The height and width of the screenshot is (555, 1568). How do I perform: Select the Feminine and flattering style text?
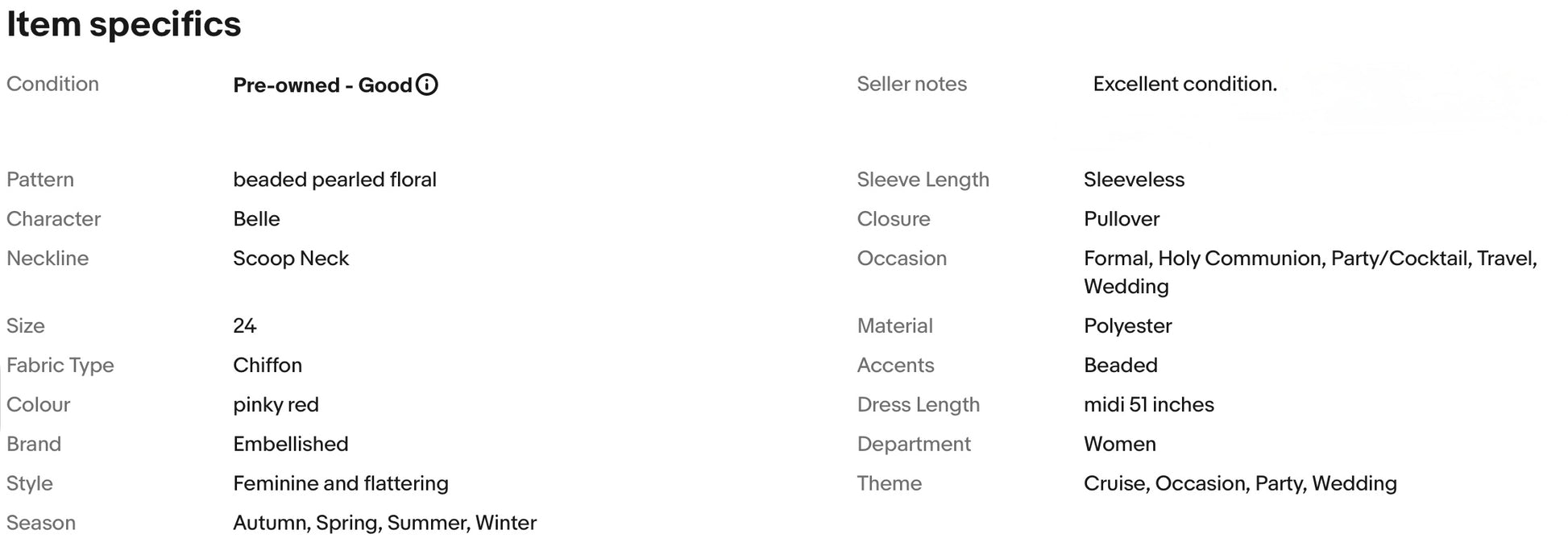point(341,484)
